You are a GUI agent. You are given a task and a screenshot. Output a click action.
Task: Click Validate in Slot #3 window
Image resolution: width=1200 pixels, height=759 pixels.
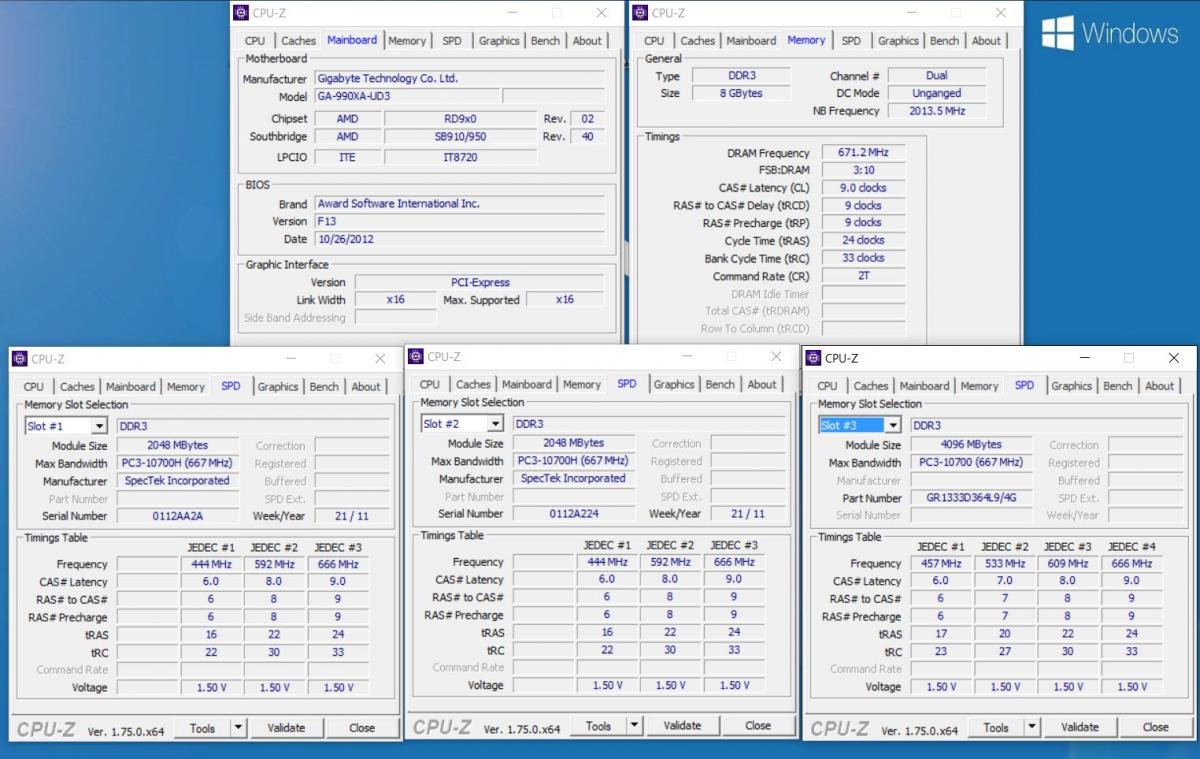[x=1080, y=727]
